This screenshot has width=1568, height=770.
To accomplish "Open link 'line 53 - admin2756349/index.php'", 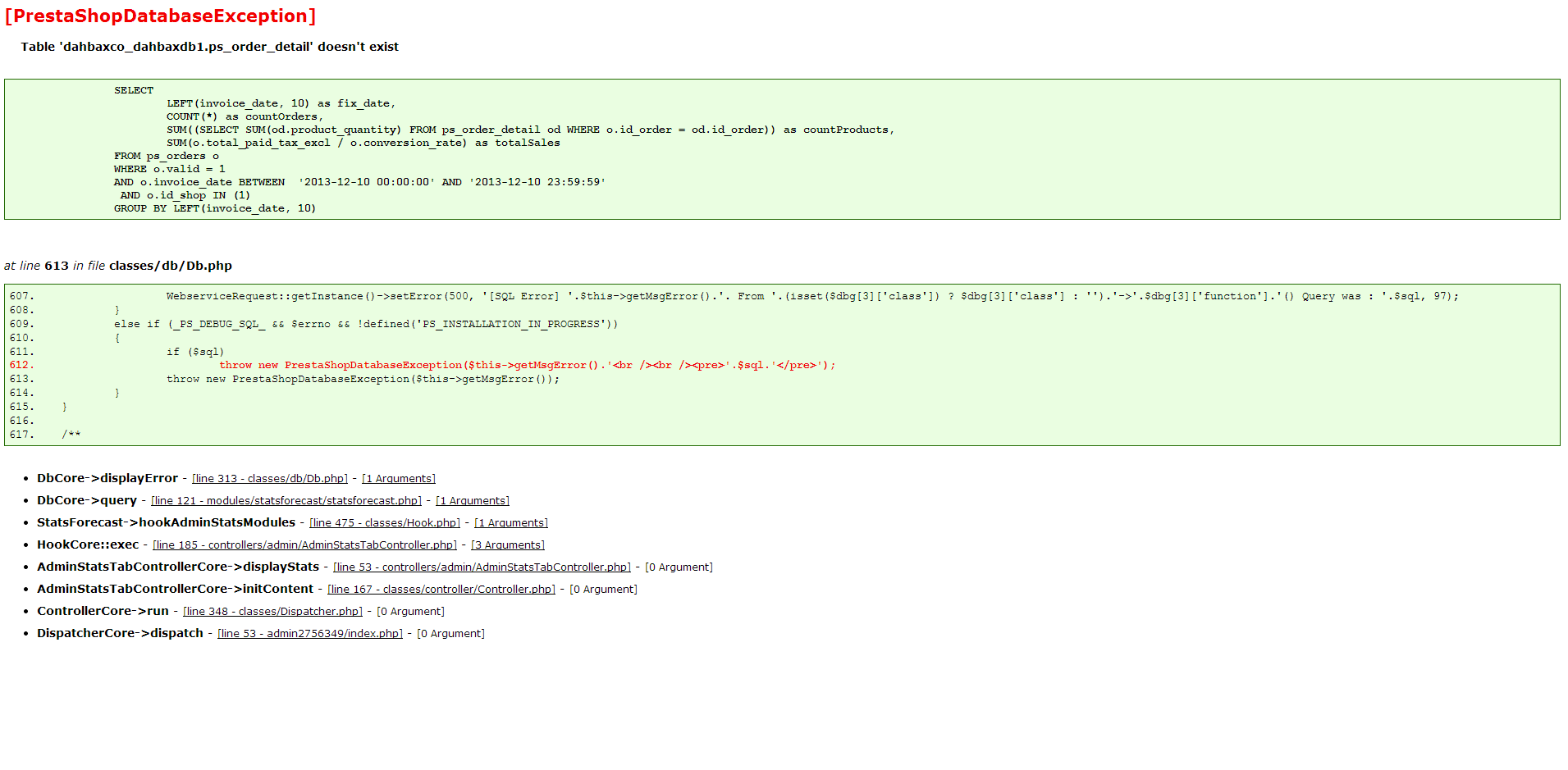I will coord(310,634).
